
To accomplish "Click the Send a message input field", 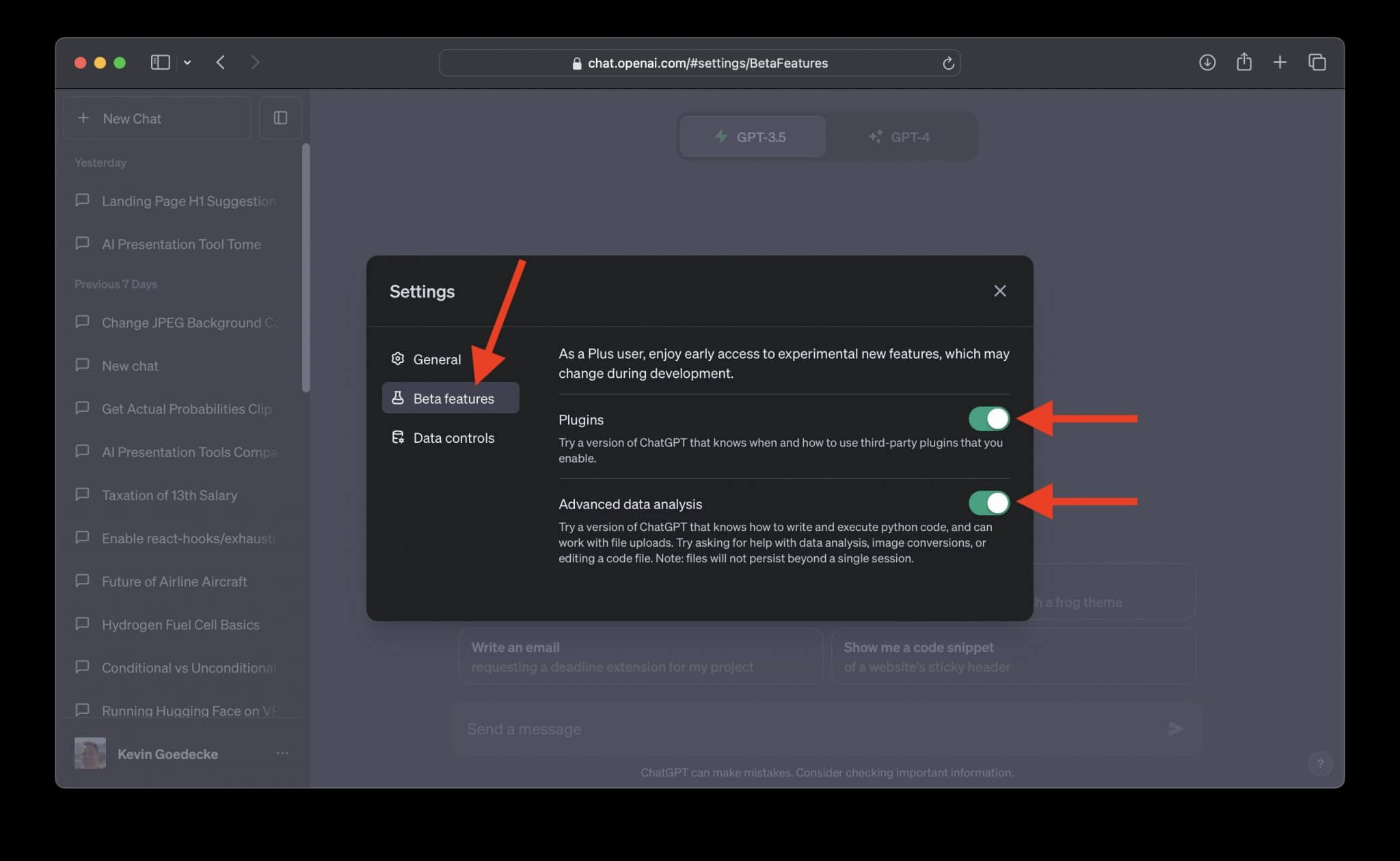I will click(x=684, y=728).
